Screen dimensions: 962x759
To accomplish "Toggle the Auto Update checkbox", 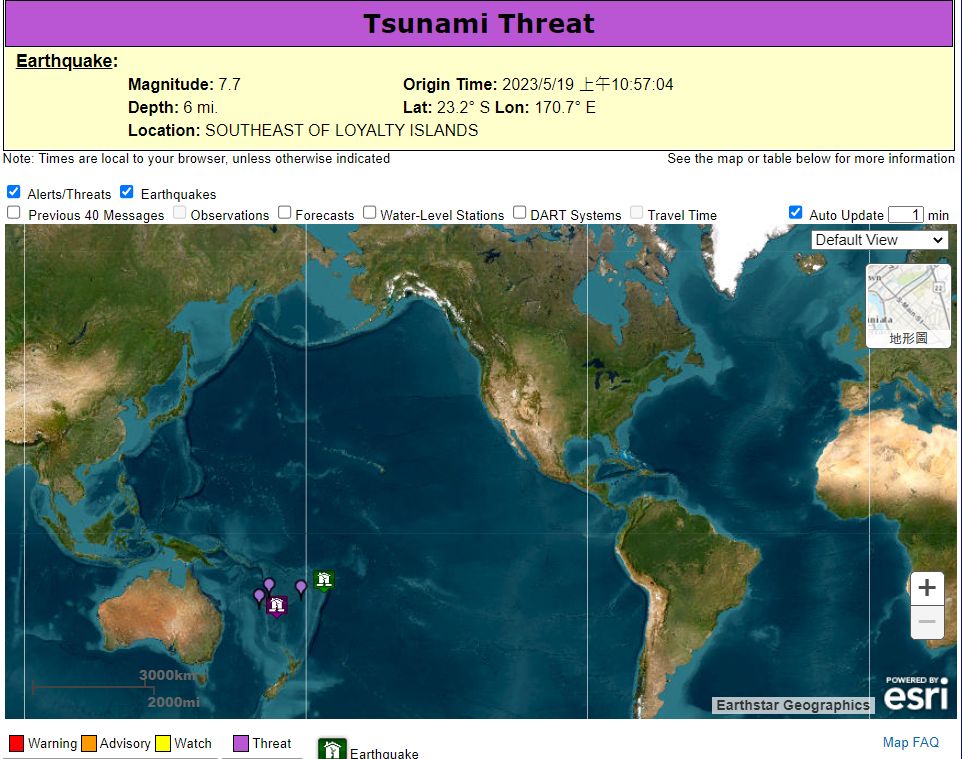I will [x=795, y=213].
